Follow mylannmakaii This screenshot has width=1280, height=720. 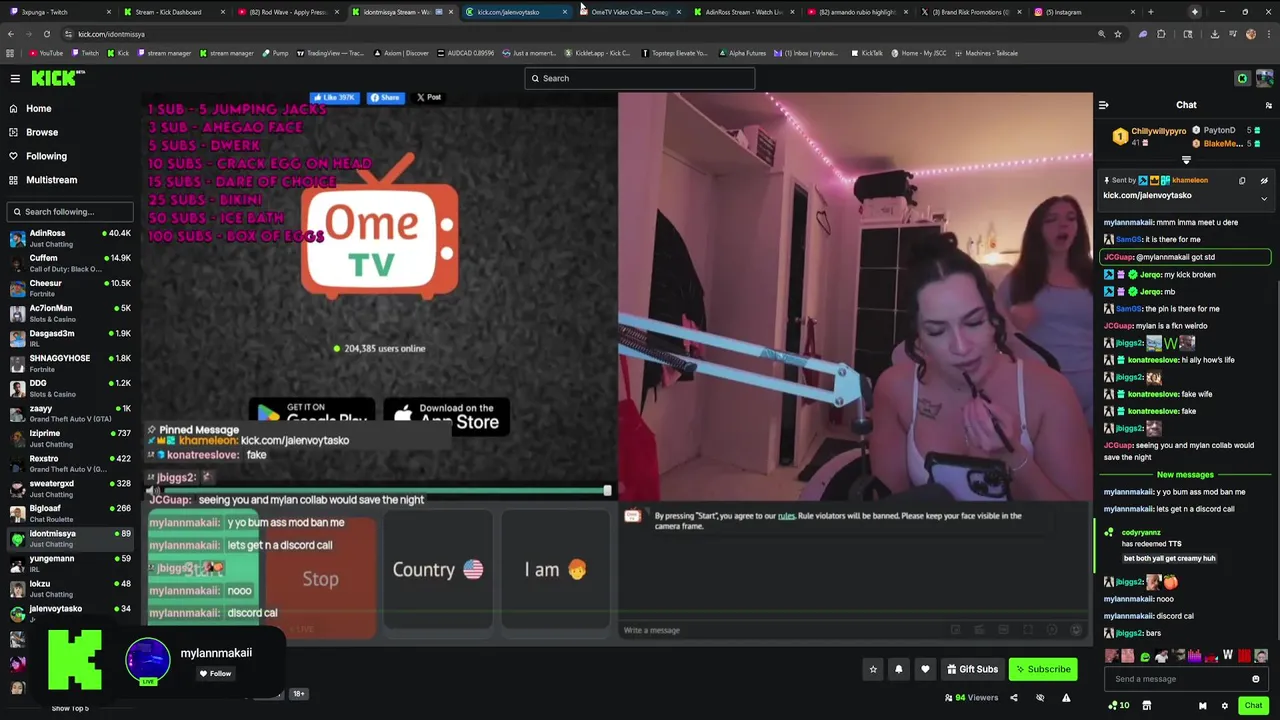(x=215, y=673)
